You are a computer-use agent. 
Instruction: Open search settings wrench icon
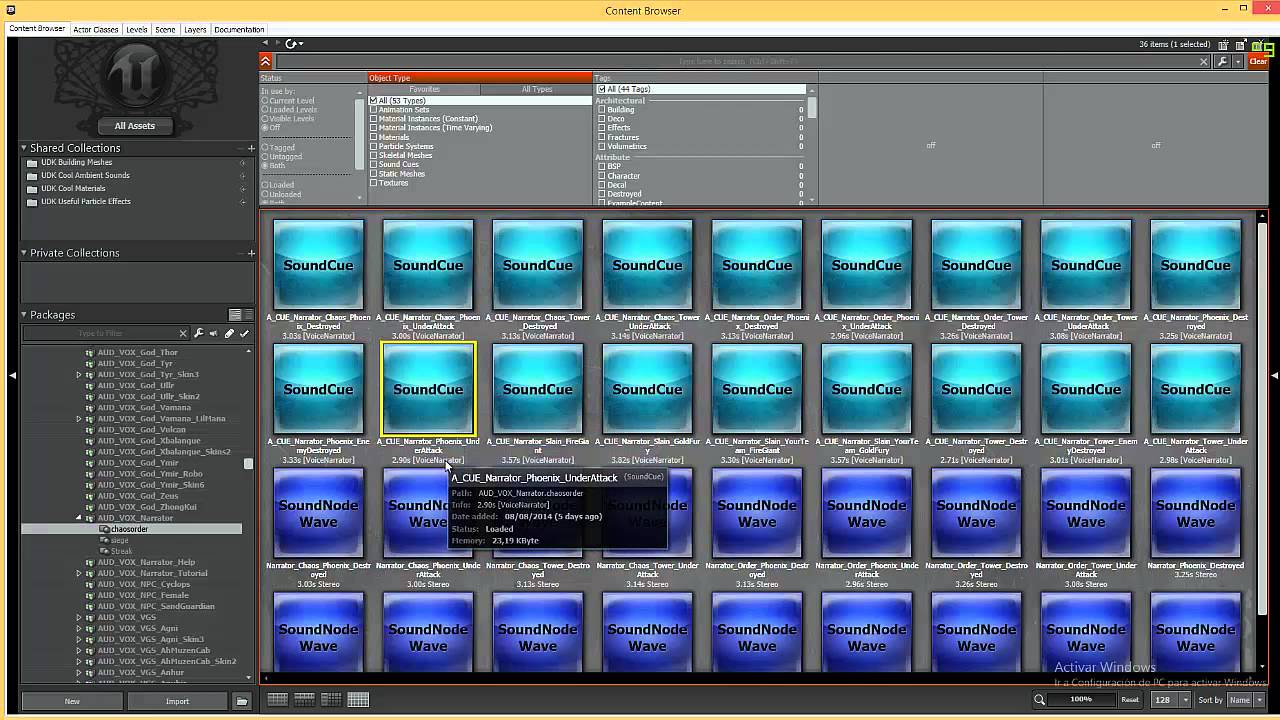click(1222, 61)
